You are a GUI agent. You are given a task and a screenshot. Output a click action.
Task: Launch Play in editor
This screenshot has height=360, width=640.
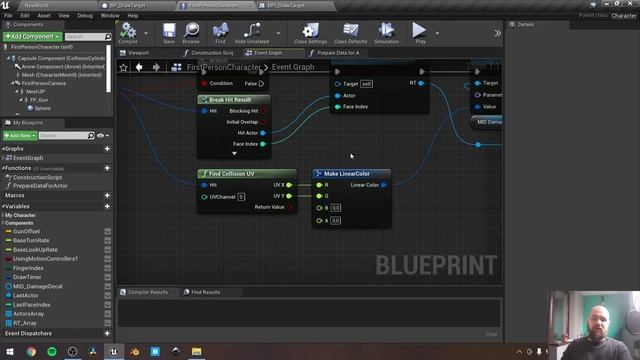pyautogui.click(x=420, y=33)
